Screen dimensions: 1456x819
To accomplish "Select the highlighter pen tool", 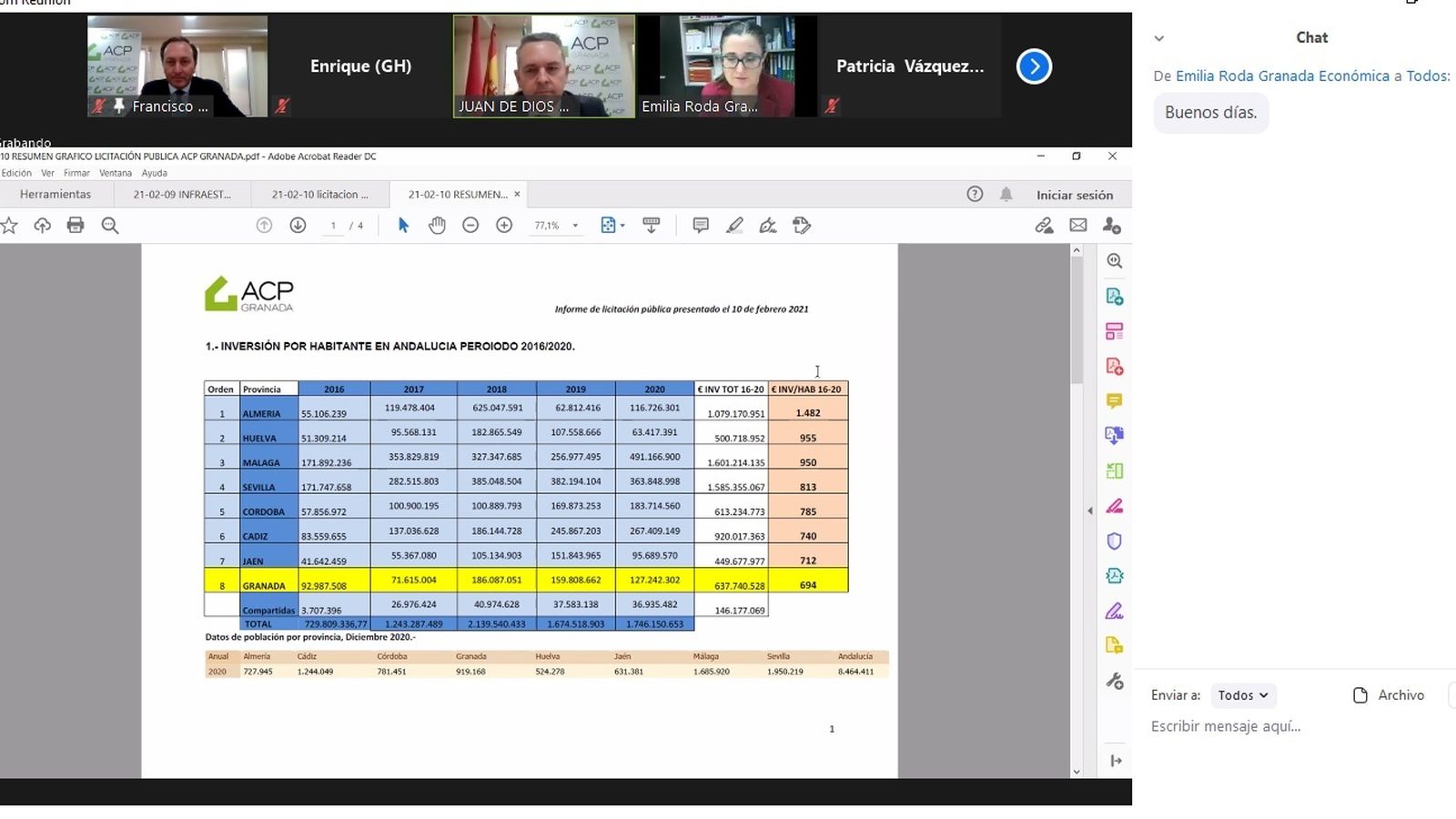I will click(734, 226).
